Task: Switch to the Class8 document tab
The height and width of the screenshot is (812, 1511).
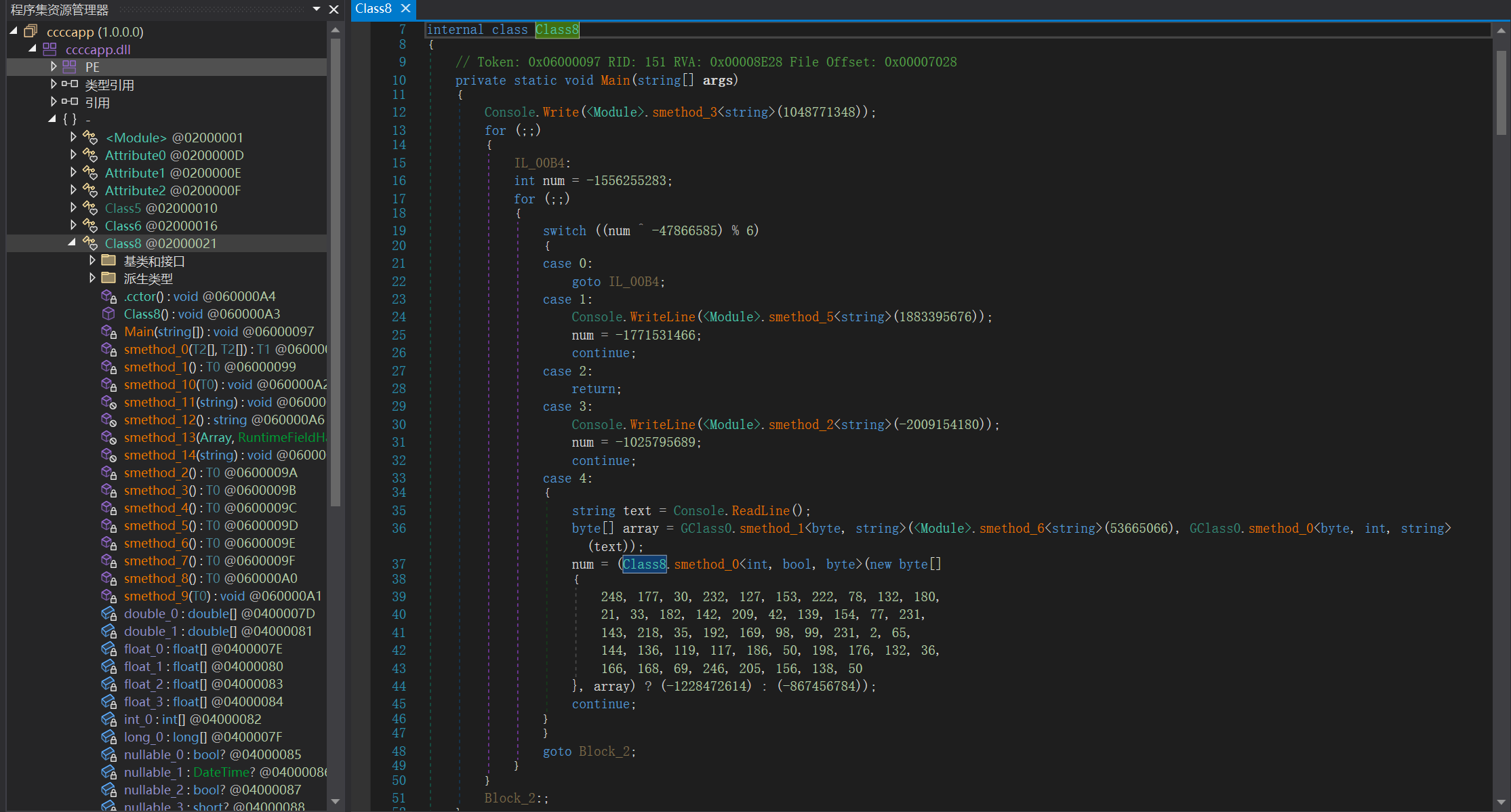Action: [374, 9]
